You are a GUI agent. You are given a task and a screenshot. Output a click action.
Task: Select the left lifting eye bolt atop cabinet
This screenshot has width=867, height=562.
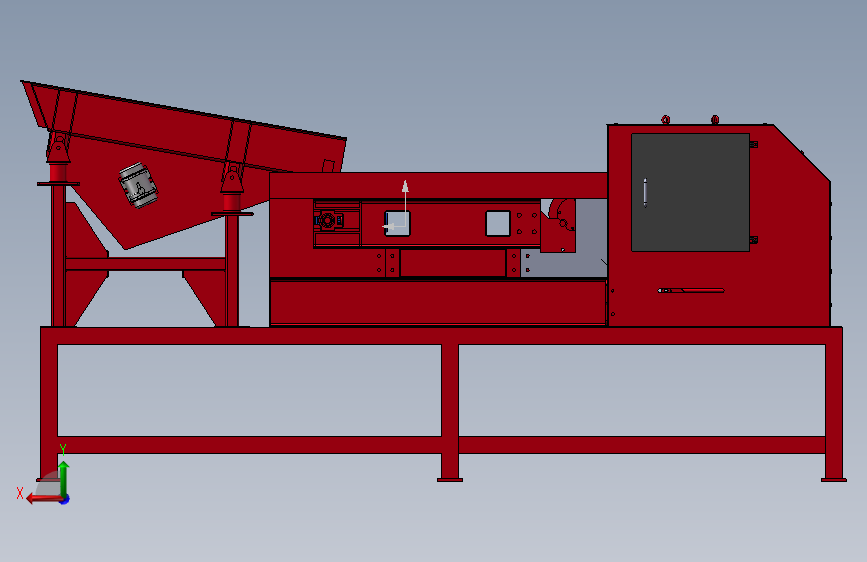666,119
